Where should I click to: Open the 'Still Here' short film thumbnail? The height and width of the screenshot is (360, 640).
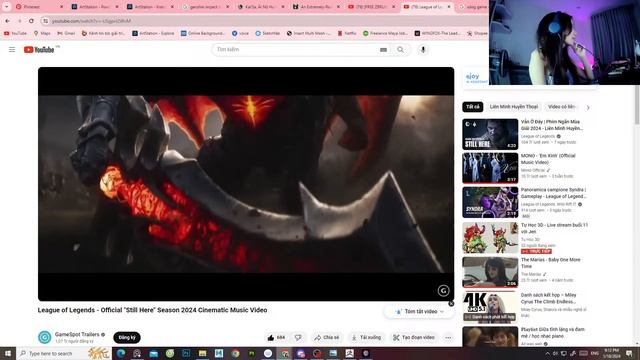click(490, 134)
